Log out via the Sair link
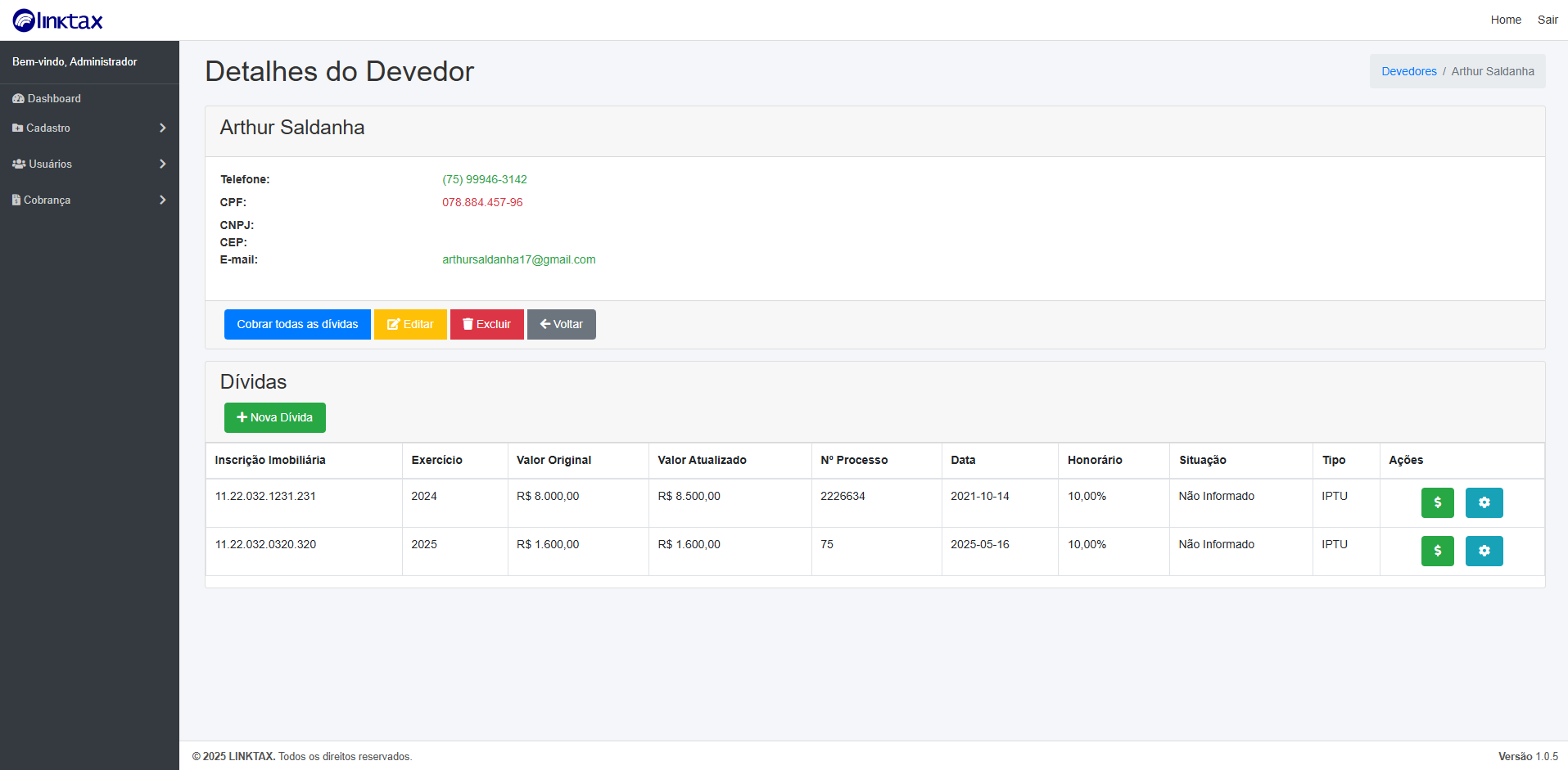Image resolution: width=1568 pixels, height=770 pixels. (1547, 20)
